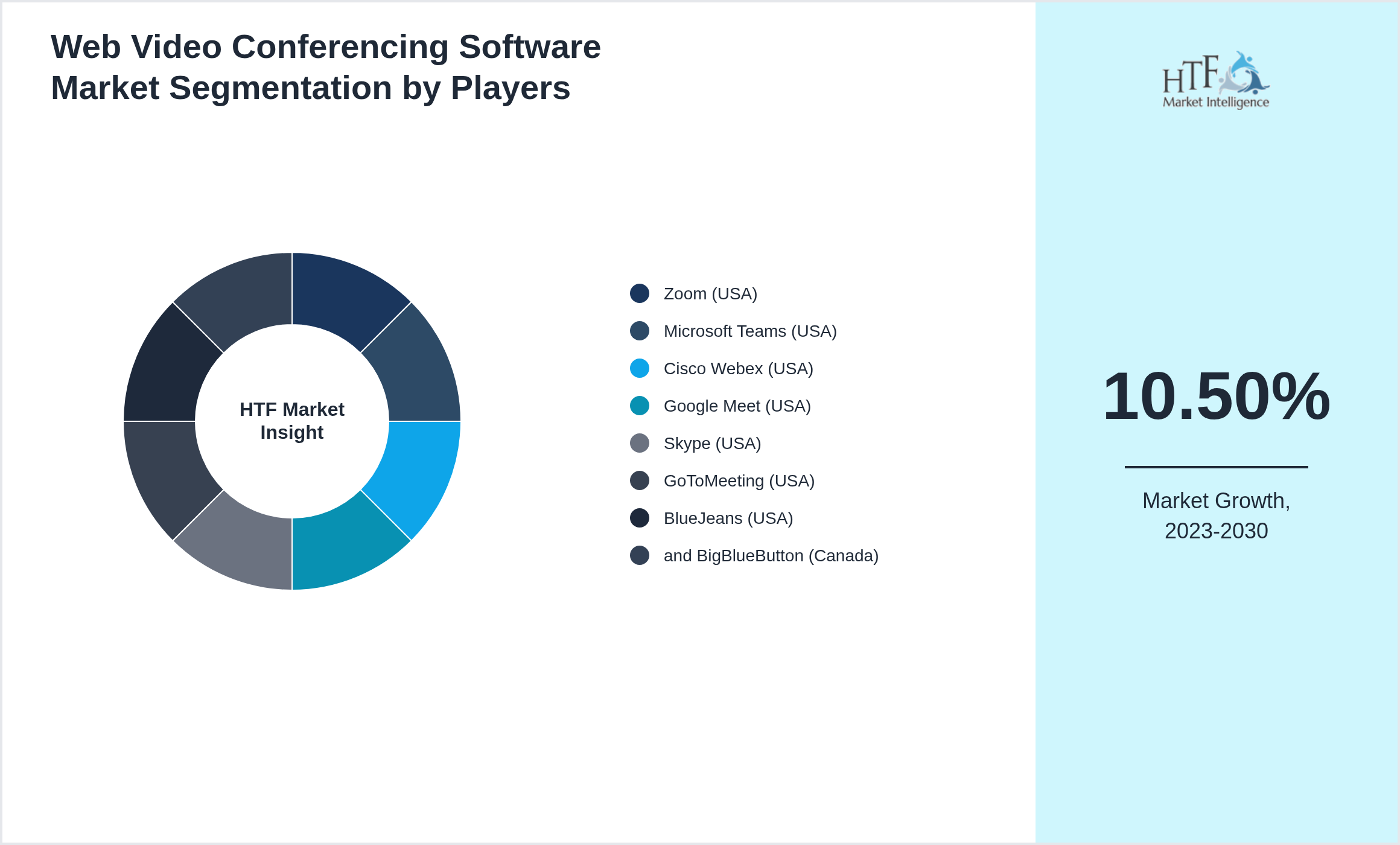Click the Cisco Webex light blue legend dot

pyautogui.click(x=640, y=369)
